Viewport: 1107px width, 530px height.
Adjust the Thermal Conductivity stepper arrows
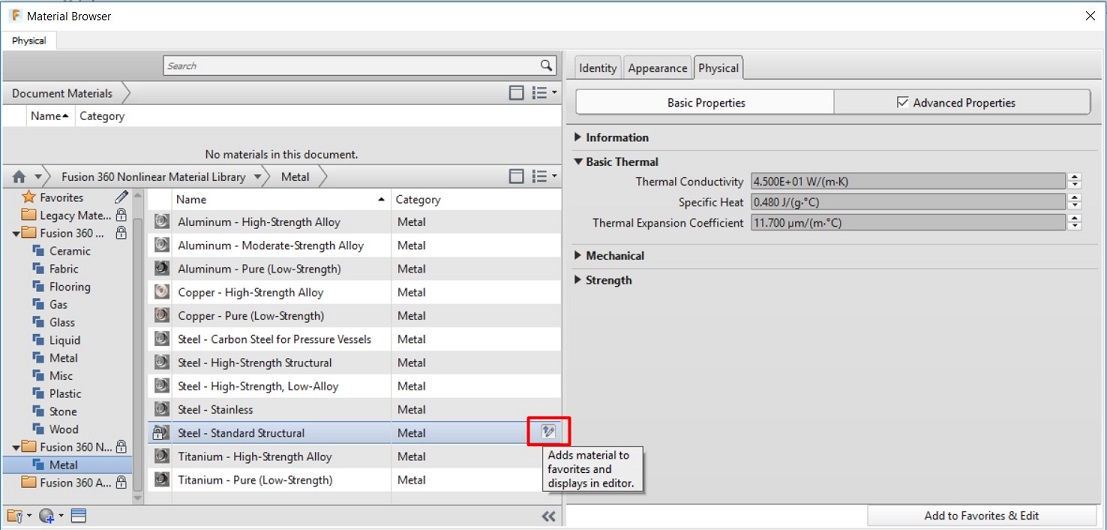click(x=1075, y=181)
